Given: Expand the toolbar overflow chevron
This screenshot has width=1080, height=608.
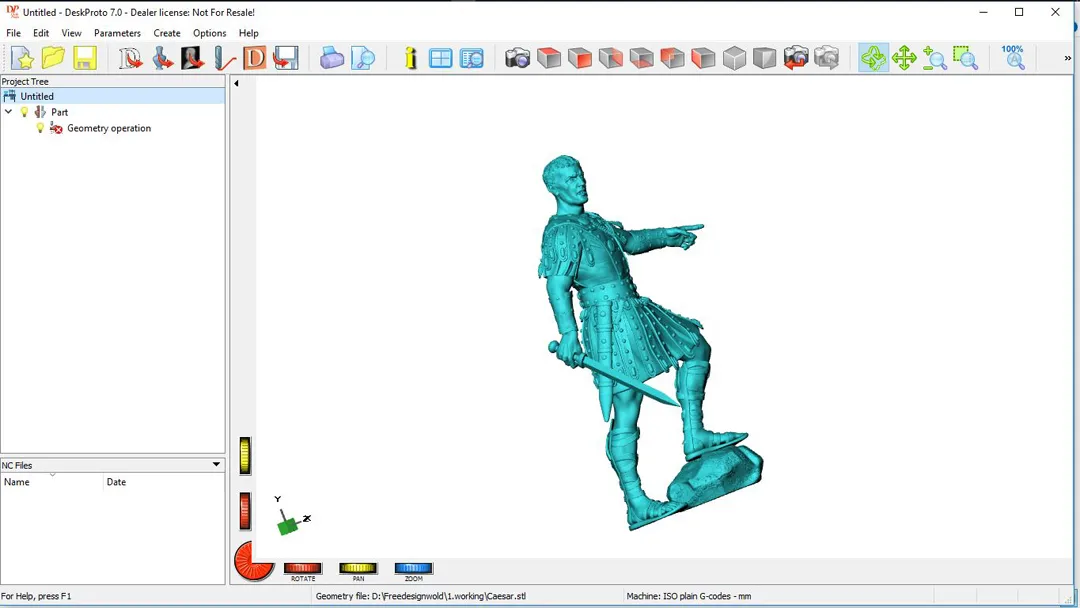Looking at the screenshot, I should click(1067, 59).
